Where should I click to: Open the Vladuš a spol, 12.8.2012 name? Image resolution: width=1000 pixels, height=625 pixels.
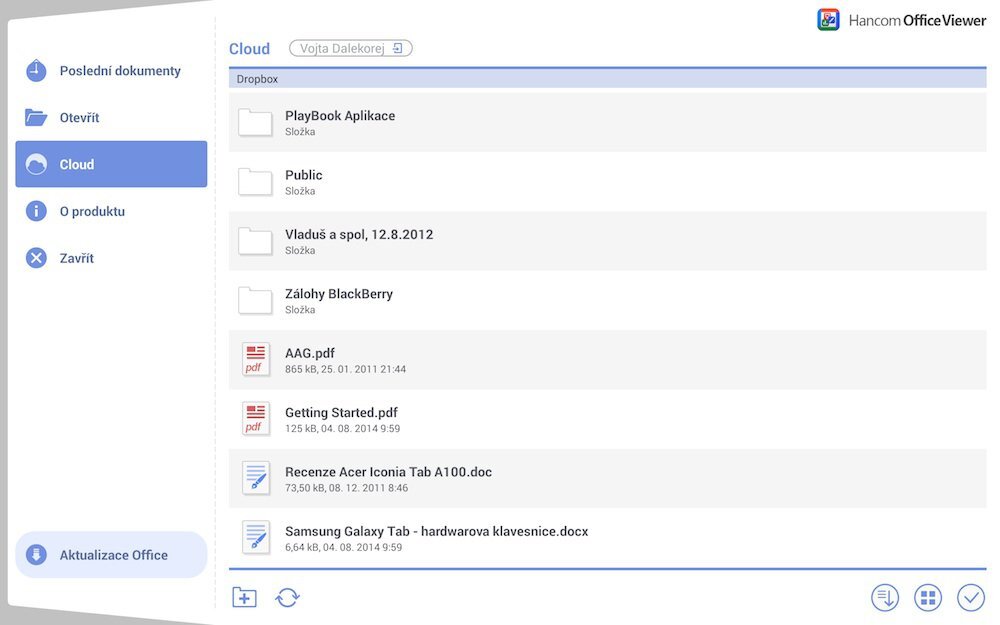coord(359,234)
